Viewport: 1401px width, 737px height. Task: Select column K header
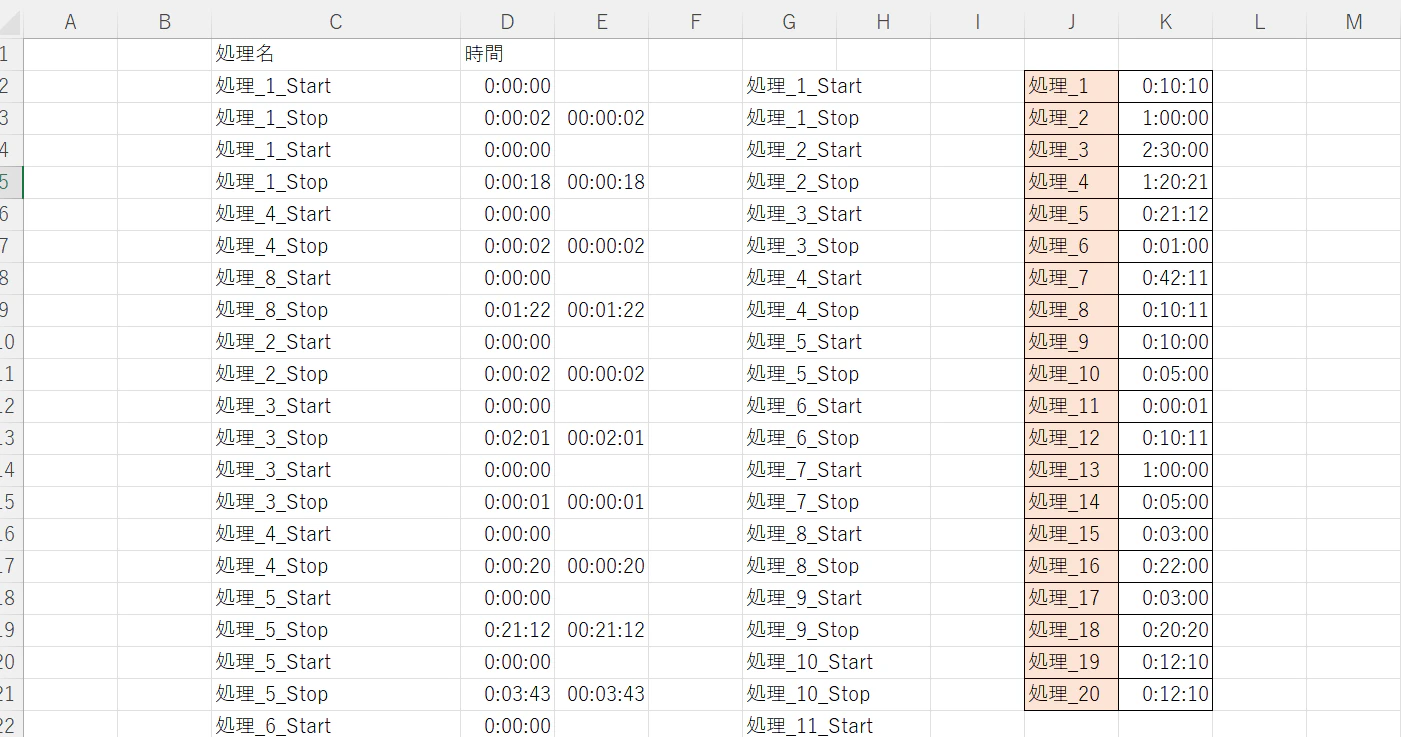coord(1165,22)
